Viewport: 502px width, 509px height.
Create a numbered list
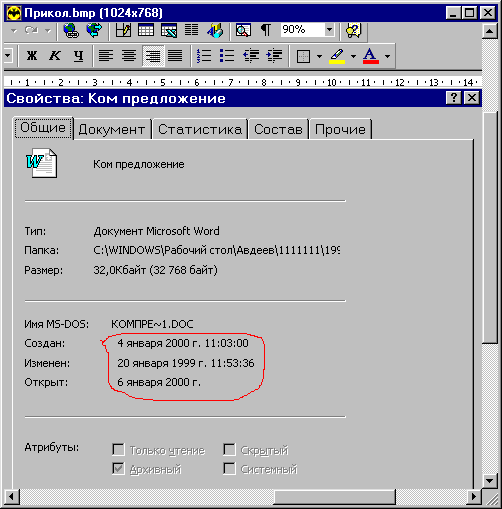click(x=204, y=56)
